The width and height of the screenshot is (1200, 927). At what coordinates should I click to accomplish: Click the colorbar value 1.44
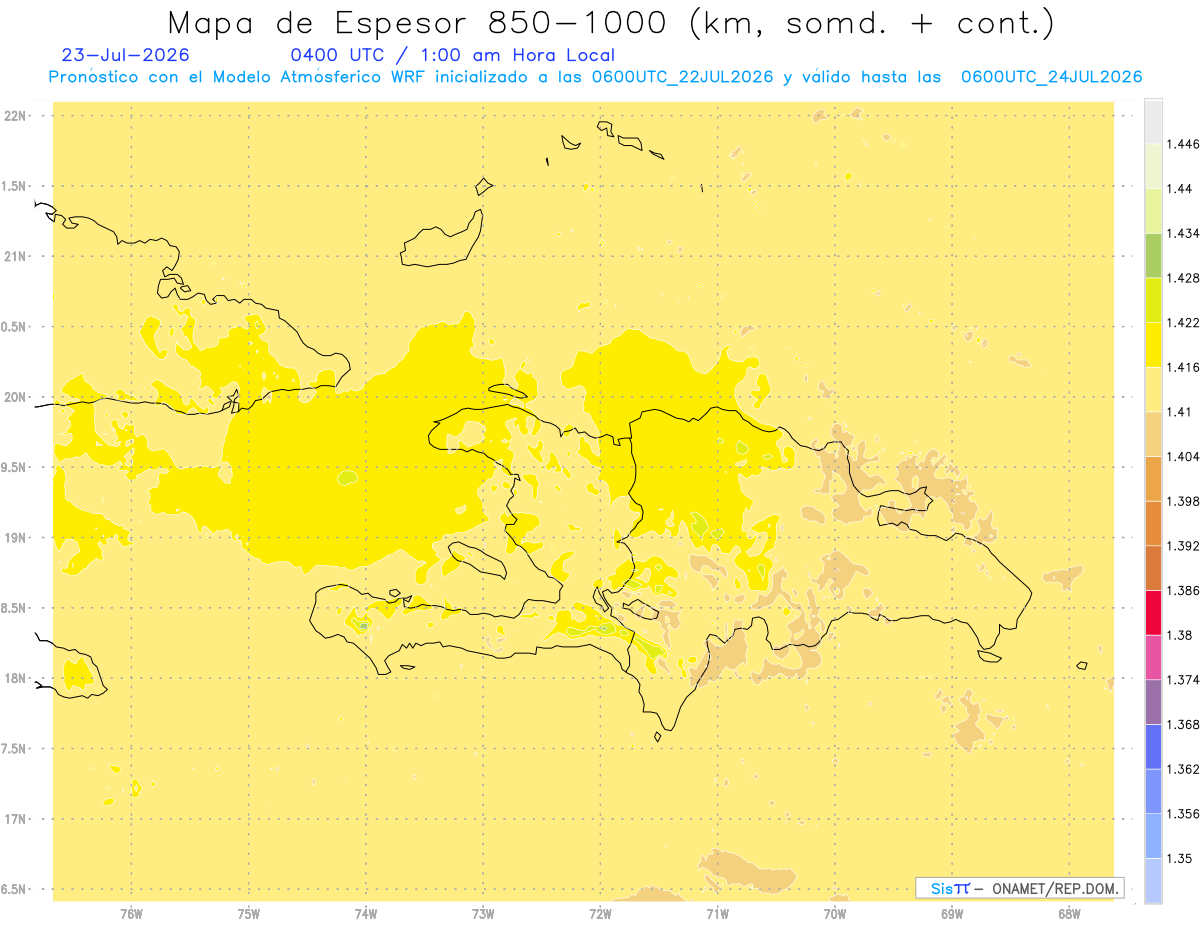coord(1179,188)
